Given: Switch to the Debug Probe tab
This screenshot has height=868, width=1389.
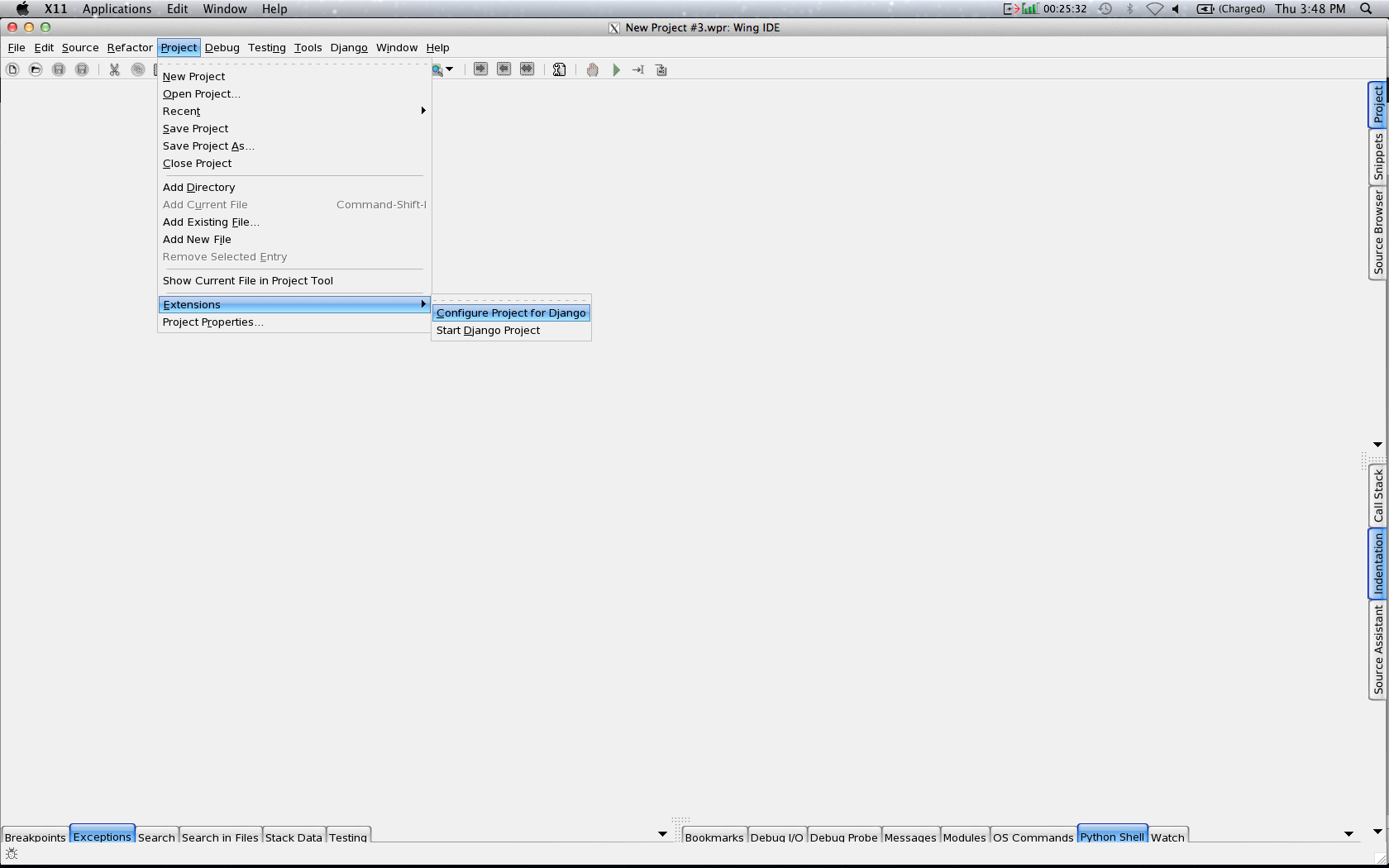Looking at the screenshot, I should point(843,837).
